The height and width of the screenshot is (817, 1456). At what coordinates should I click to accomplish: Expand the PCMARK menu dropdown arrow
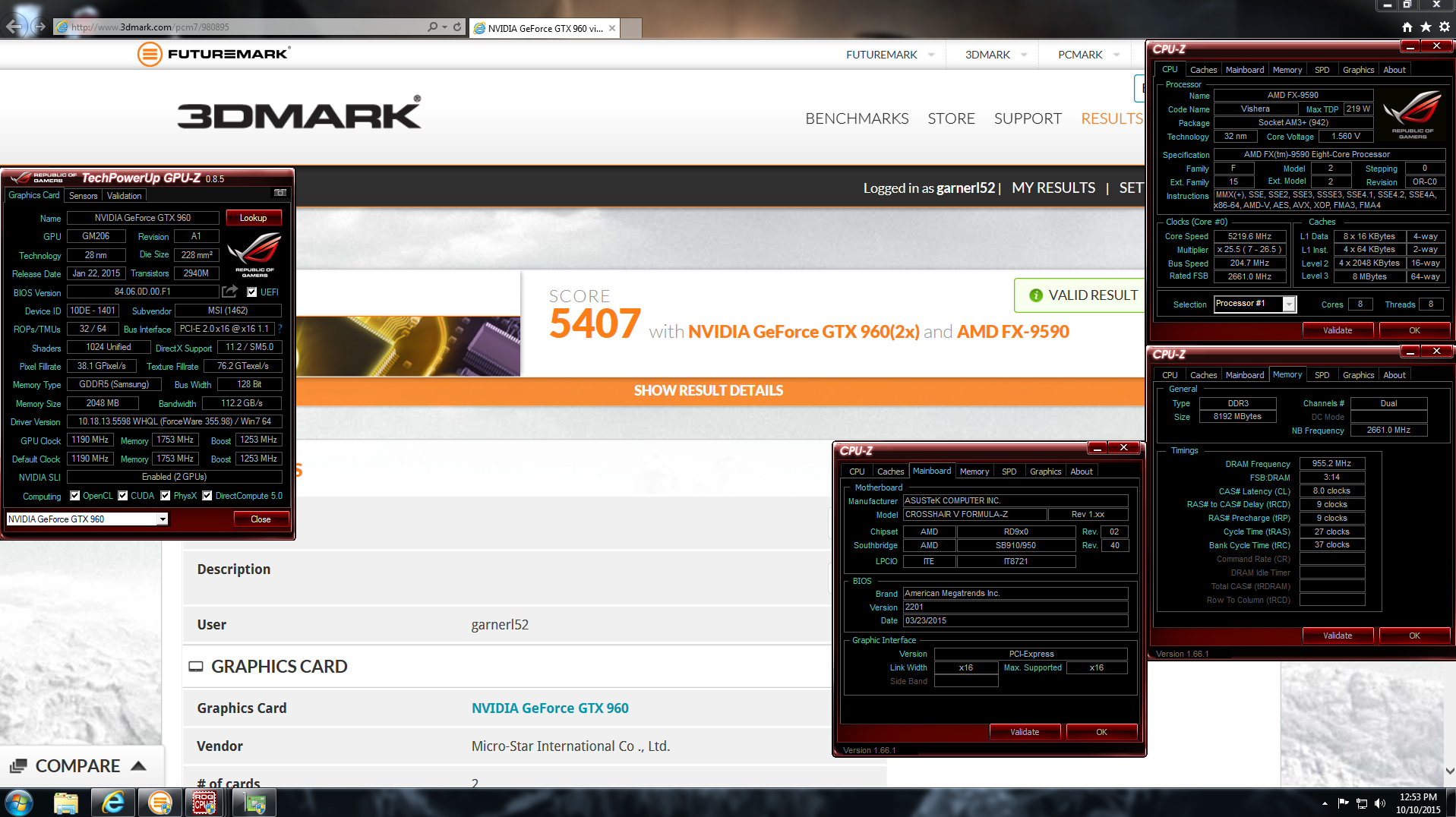[x=1116, y=55]
